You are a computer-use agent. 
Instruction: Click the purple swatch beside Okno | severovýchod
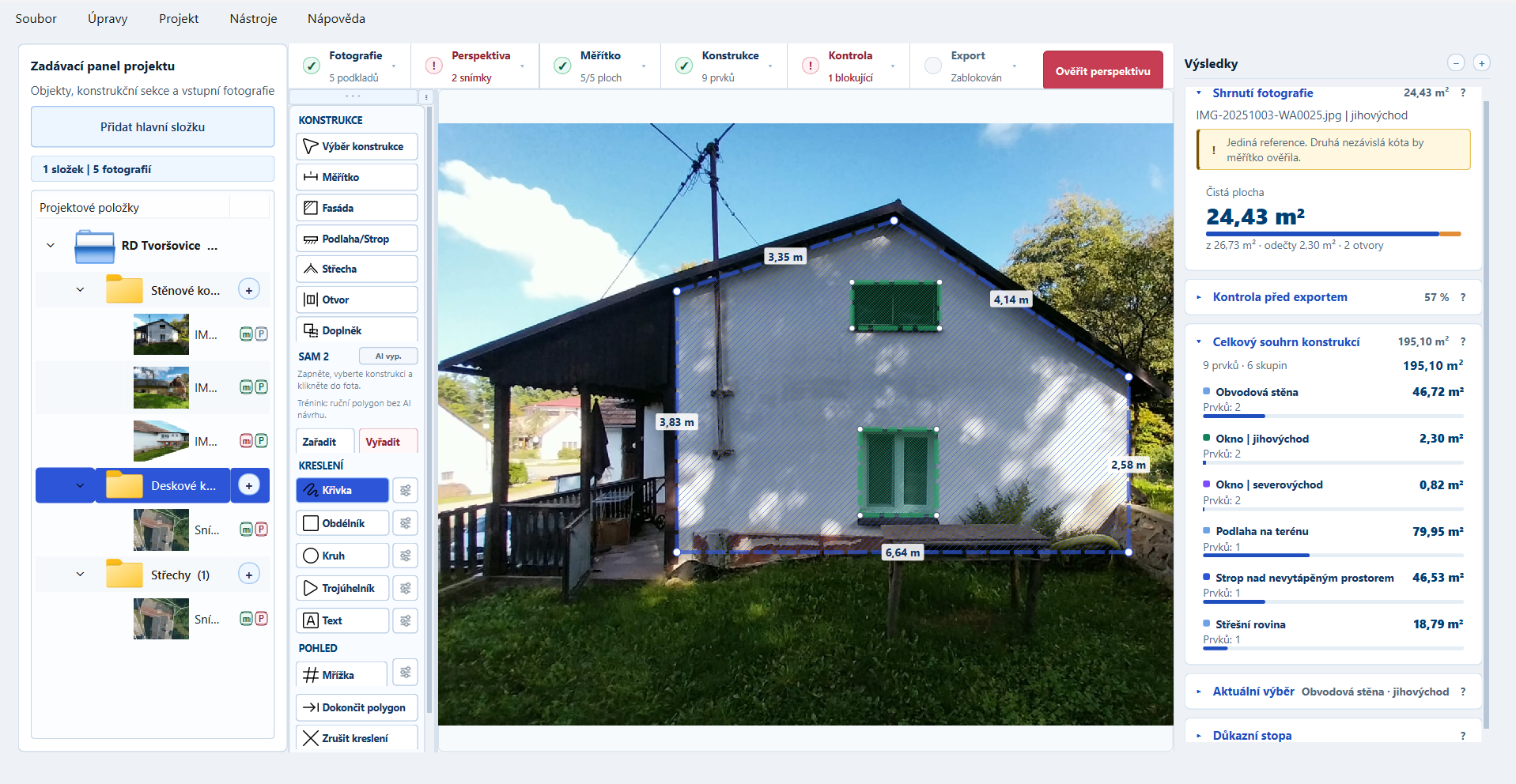coord(1207,484)
